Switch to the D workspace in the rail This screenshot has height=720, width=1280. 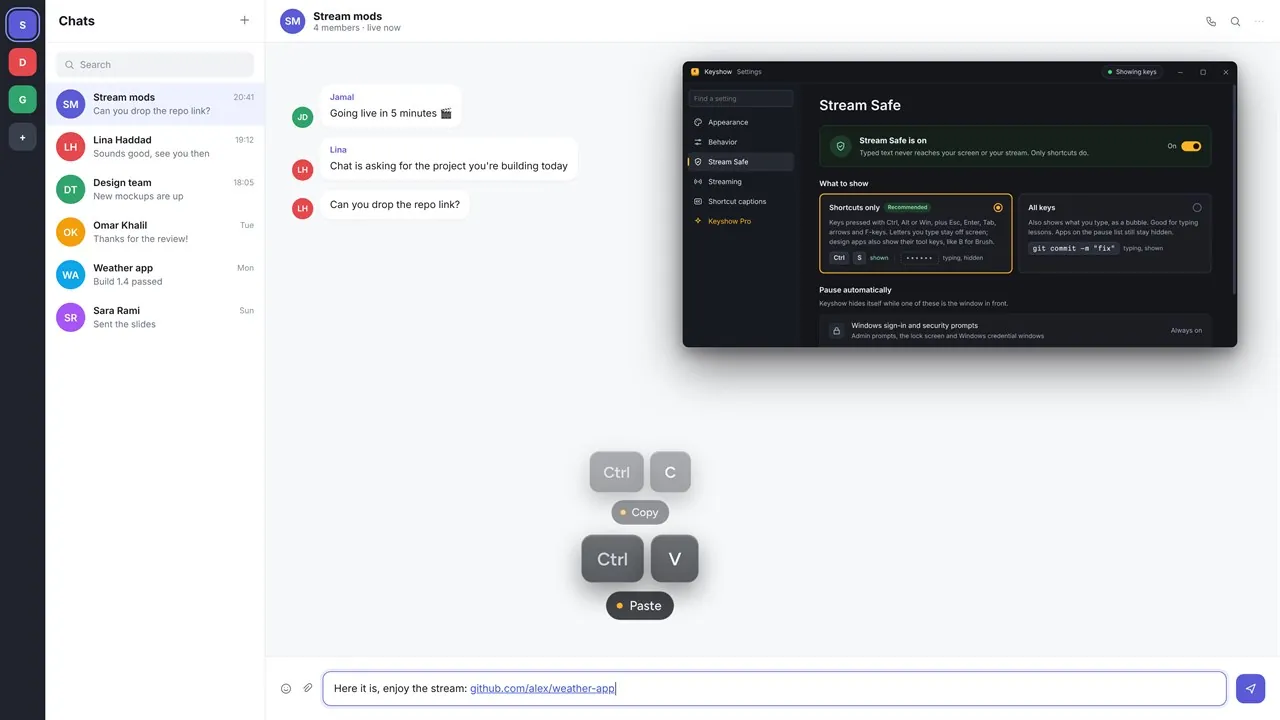tap(22, 62)
